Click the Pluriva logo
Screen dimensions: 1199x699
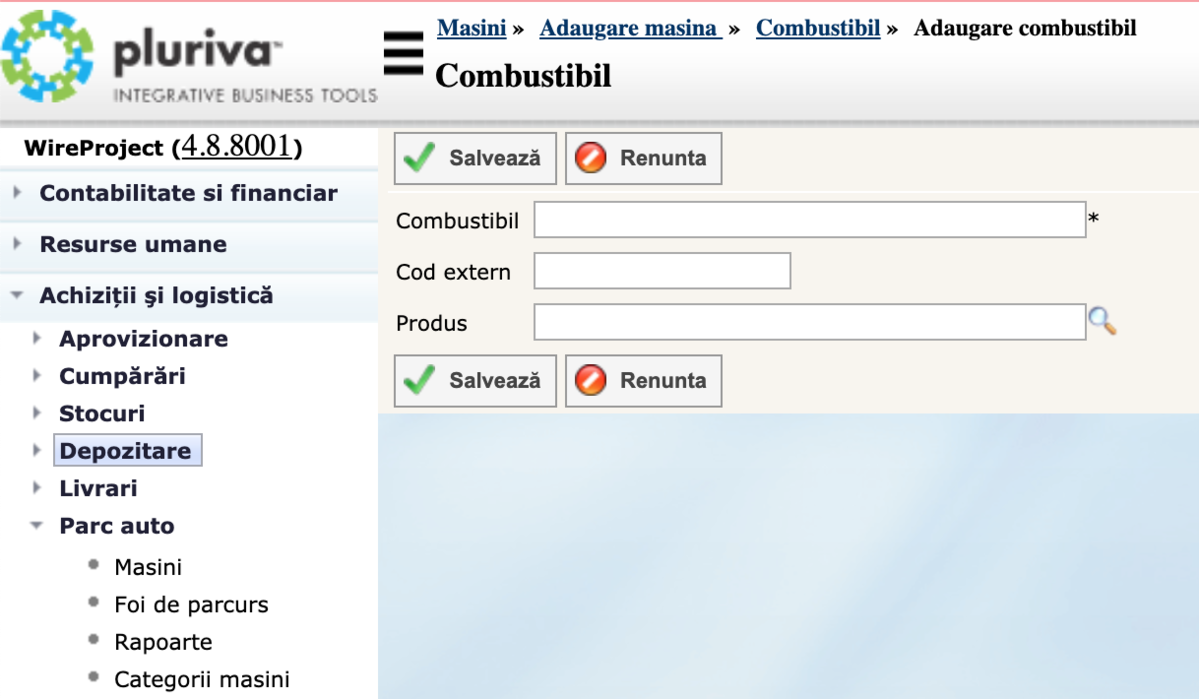click(190, 58)
